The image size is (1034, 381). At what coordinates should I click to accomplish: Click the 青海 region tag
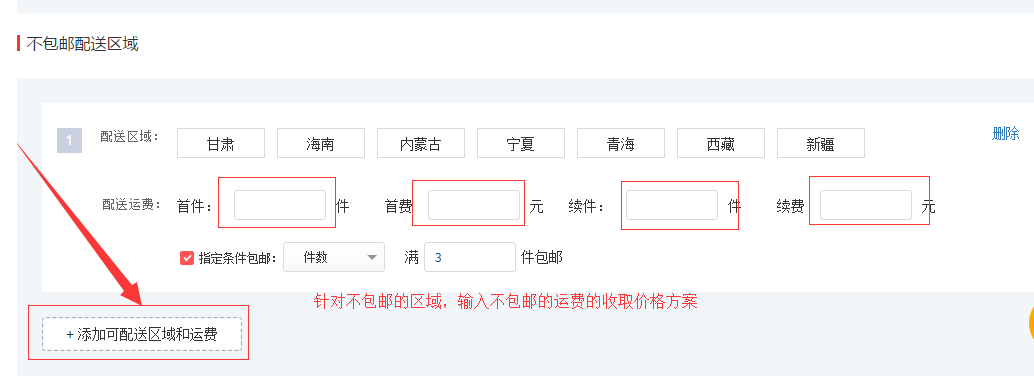point(621,143)
